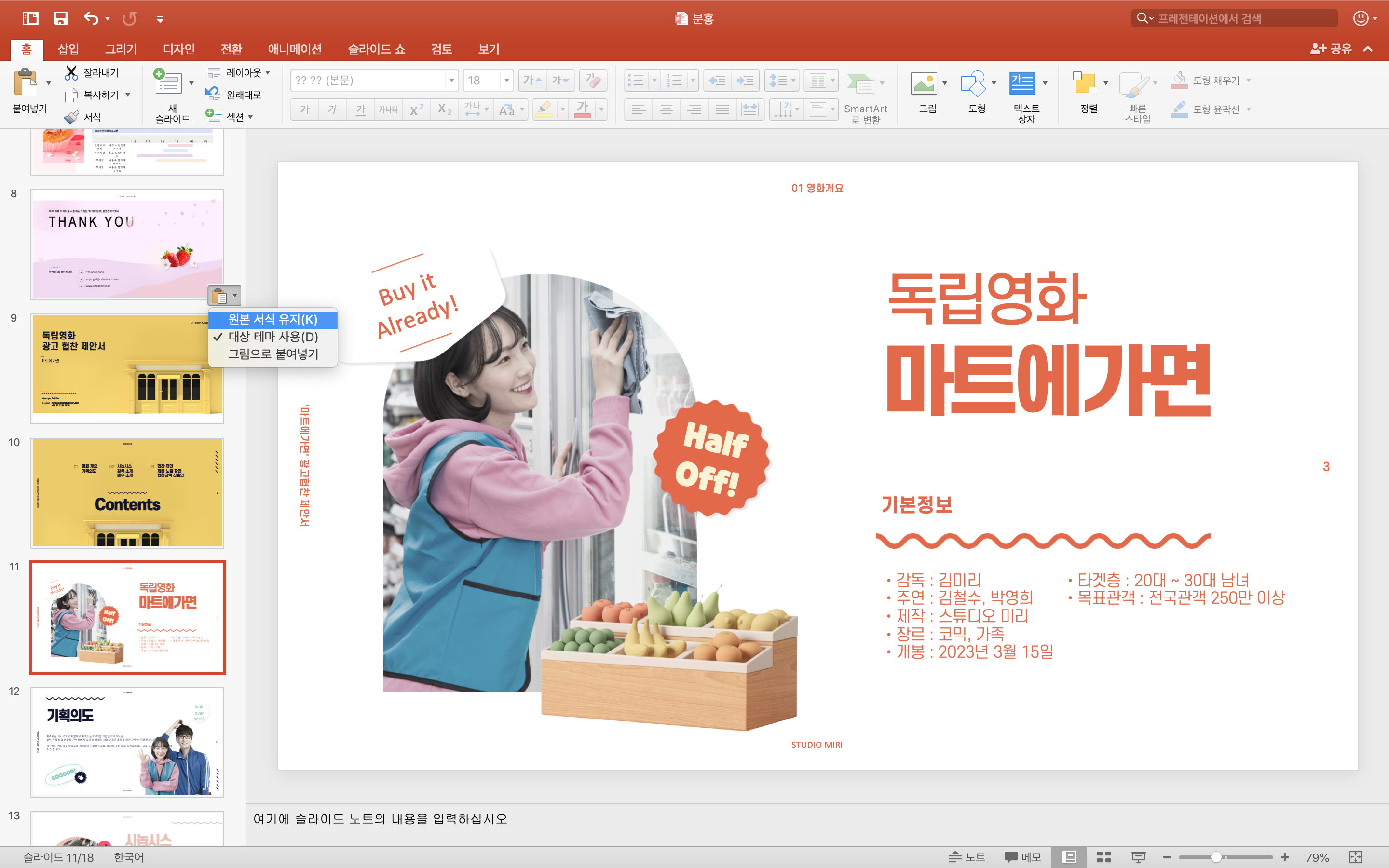Decrease font size button
Screen dimensions: 1389x868
pos(560,81)
